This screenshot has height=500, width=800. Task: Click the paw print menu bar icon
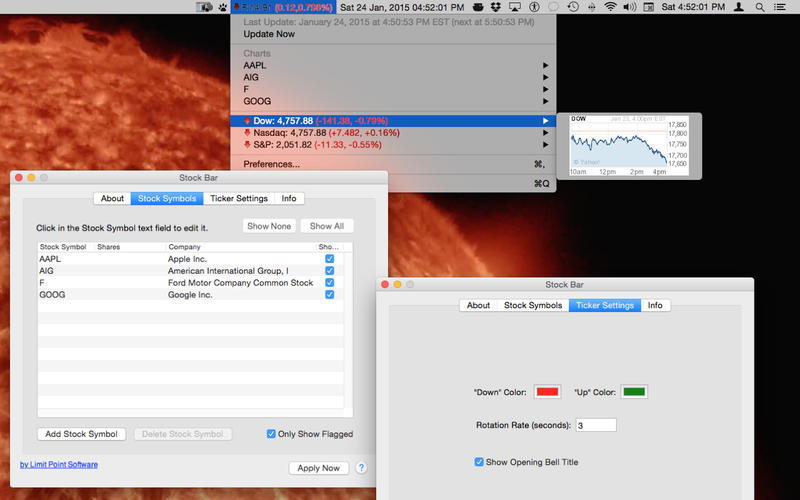click(x=223, y=7)
